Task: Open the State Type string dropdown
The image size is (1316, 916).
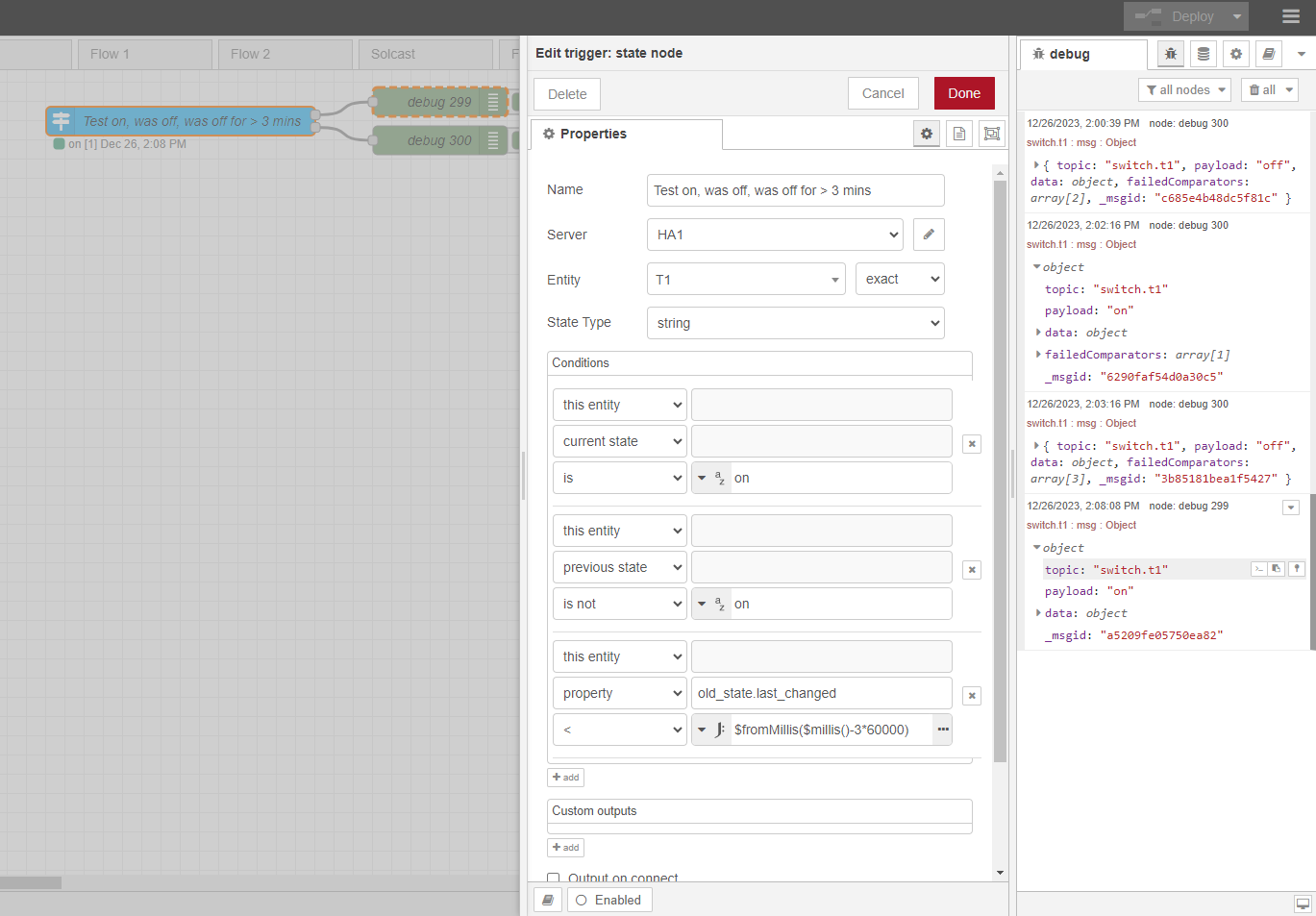Action: tap(796, 323)
